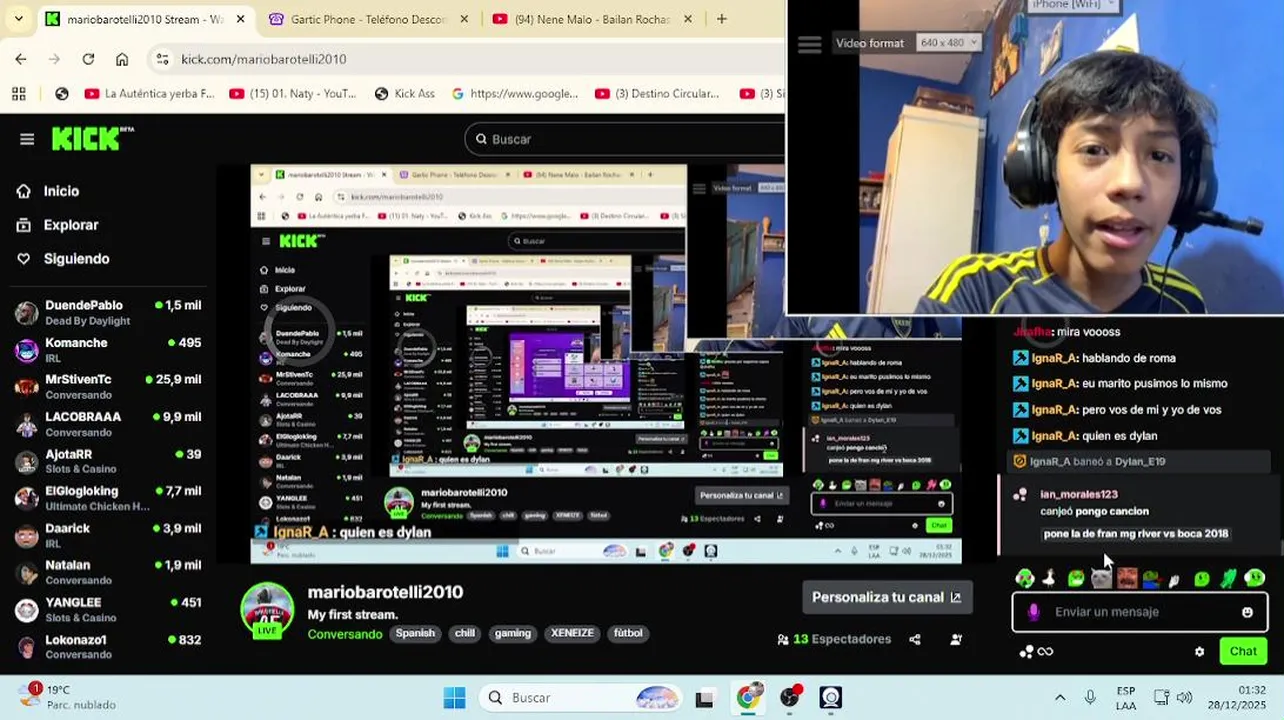This screenshot has width=1284, height=720.
Task: Insert the shouting man emote
Action: click(x=1127, y=578)
